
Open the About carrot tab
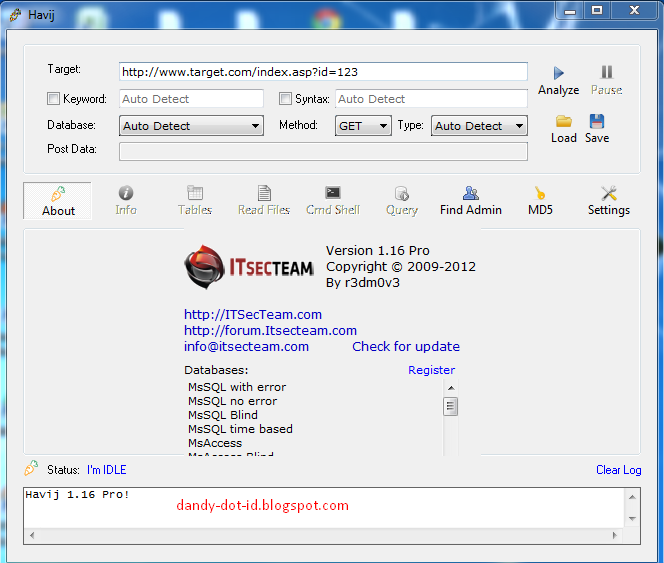pyautogui.click(x=58, y=201)
